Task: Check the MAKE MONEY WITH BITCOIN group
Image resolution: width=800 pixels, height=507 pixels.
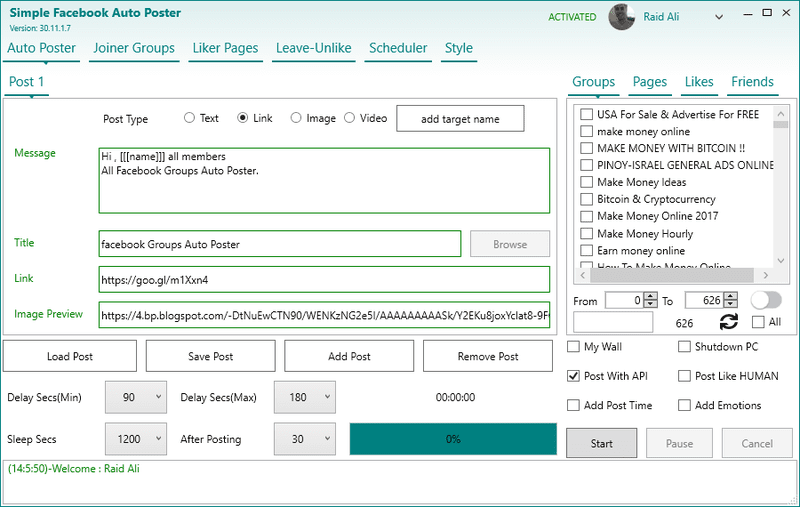Action: point(587,148)
